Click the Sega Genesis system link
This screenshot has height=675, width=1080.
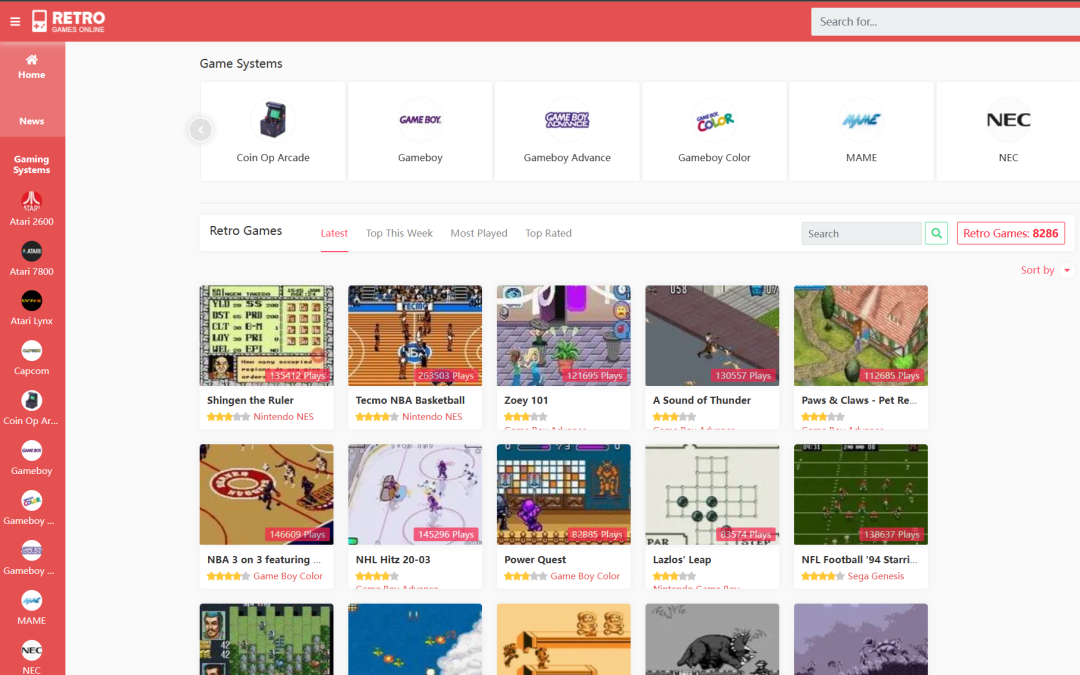(x=875, y=576)
